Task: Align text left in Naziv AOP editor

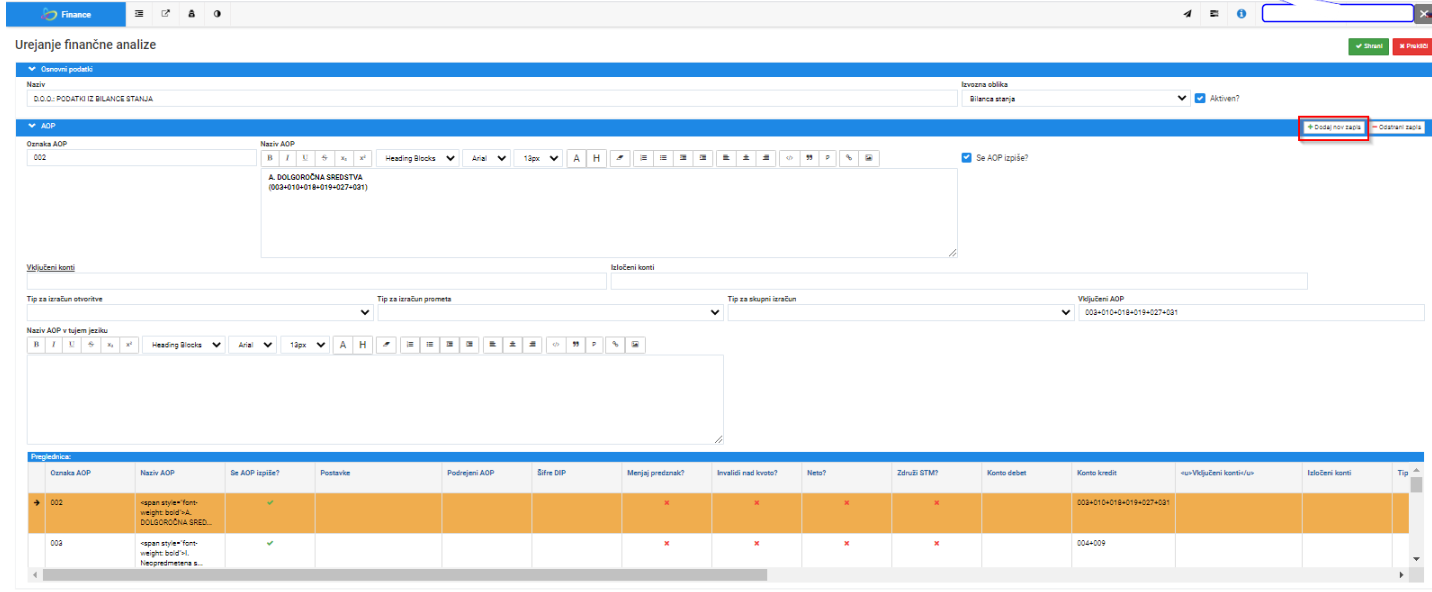Action: 726,158
